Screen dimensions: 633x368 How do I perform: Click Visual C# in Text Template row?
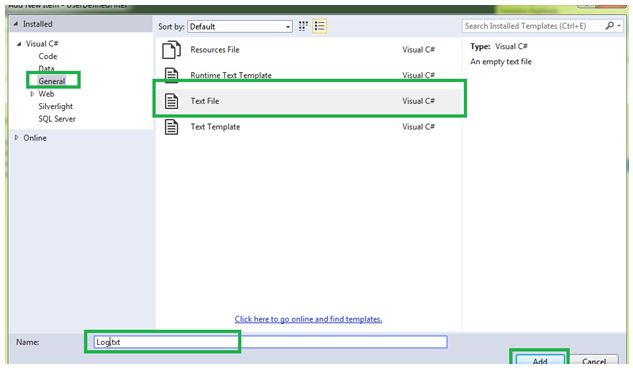click(418, 127)
